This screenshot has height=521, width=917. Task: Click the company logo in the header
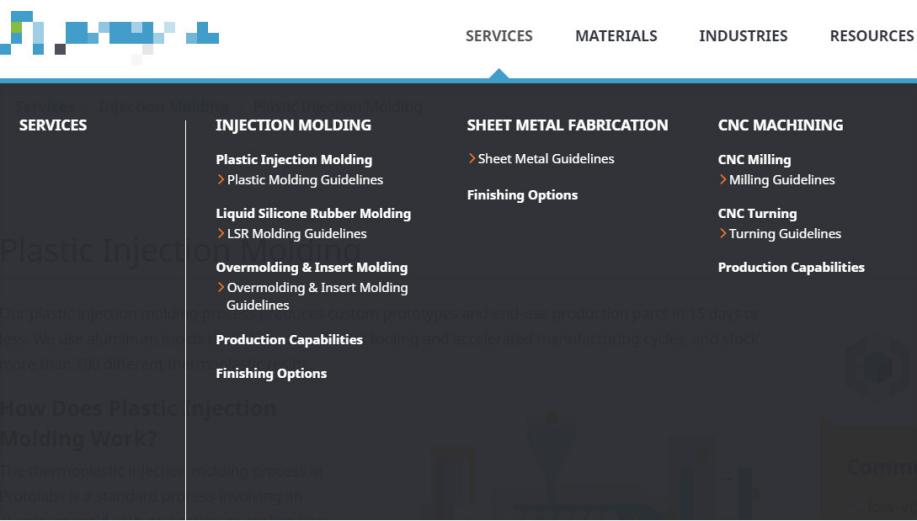point(110,35)
